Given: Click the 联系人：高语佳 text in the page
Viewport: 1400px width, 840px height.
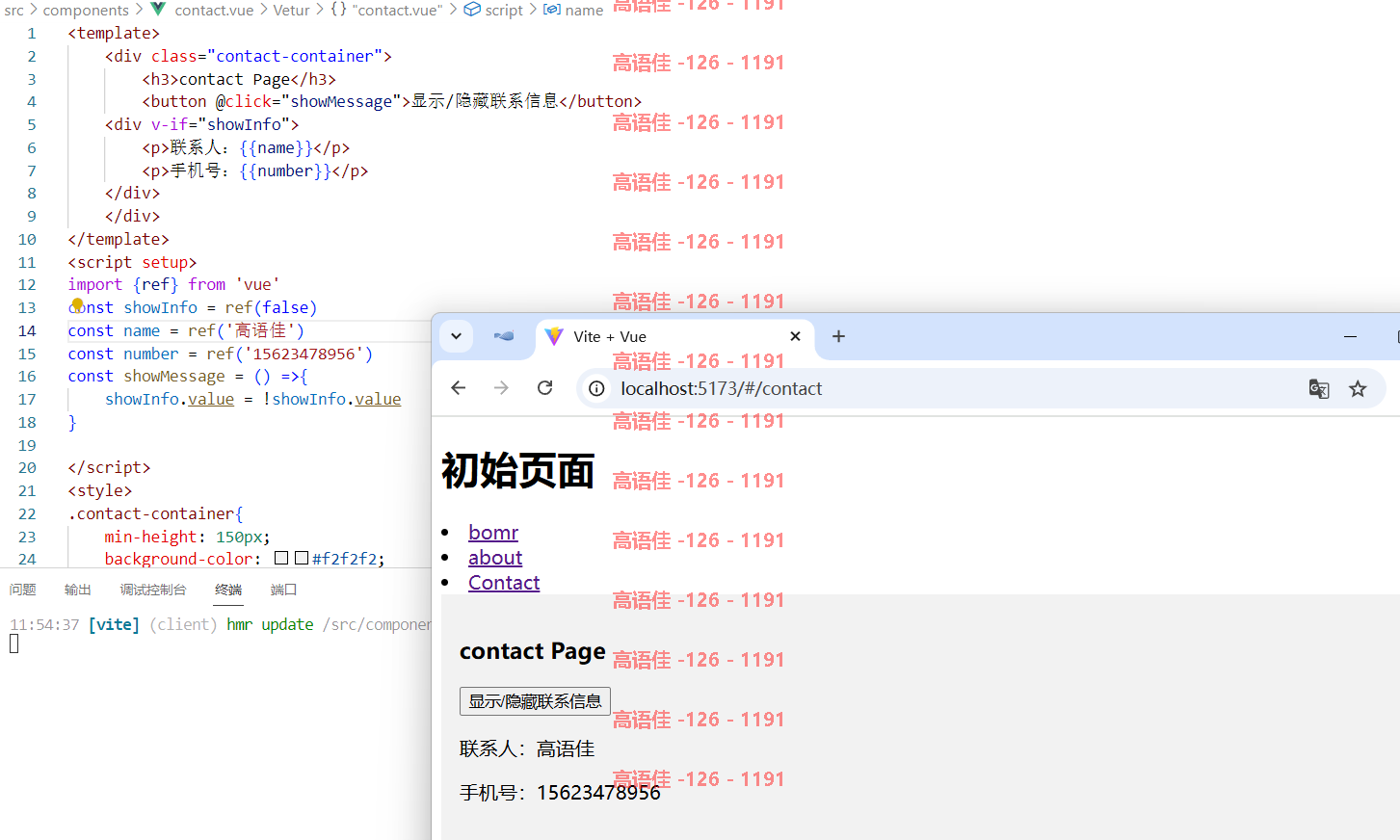Looking at the screenshot, I should pos(527,748).
